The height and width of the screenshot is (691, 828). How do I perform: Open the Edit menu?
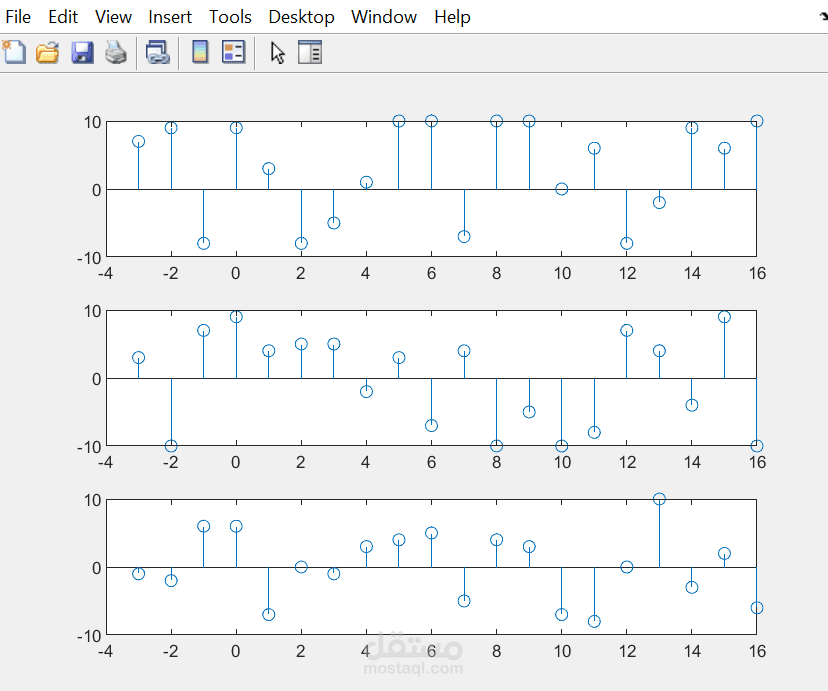(63, 17)
